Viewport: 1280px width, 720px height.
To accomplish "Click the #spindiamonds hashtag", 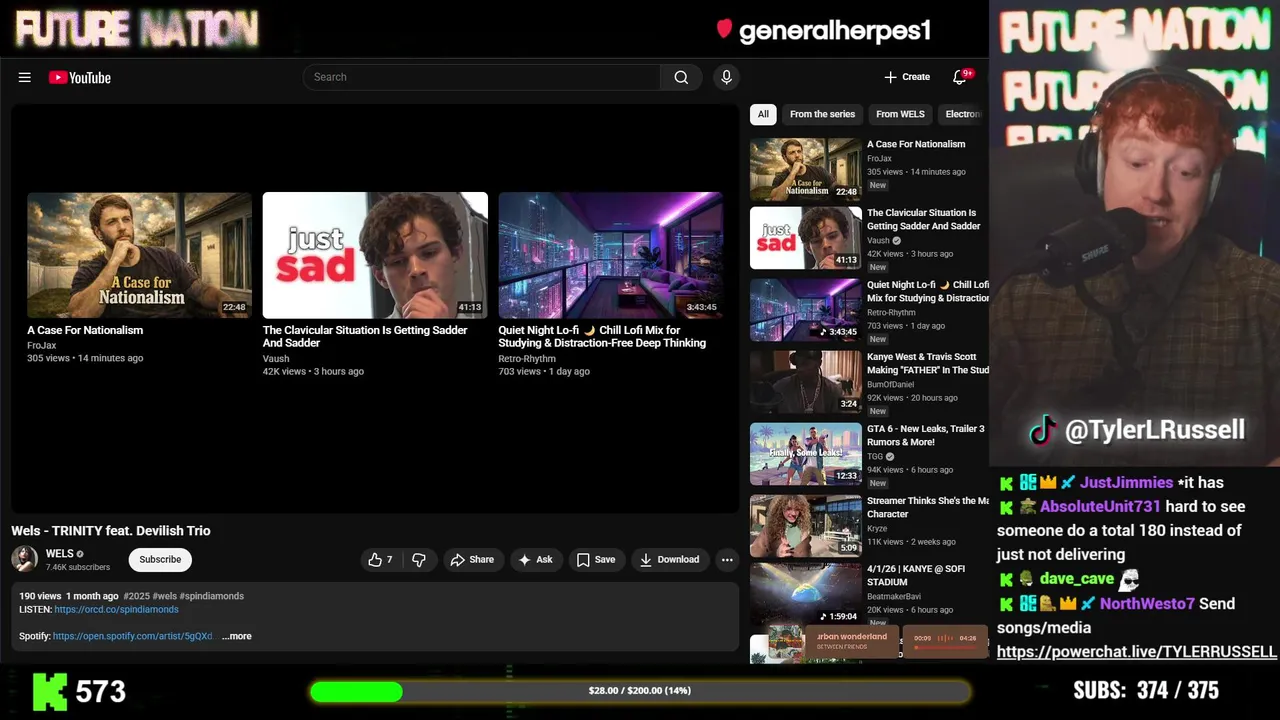I will 212,596.
